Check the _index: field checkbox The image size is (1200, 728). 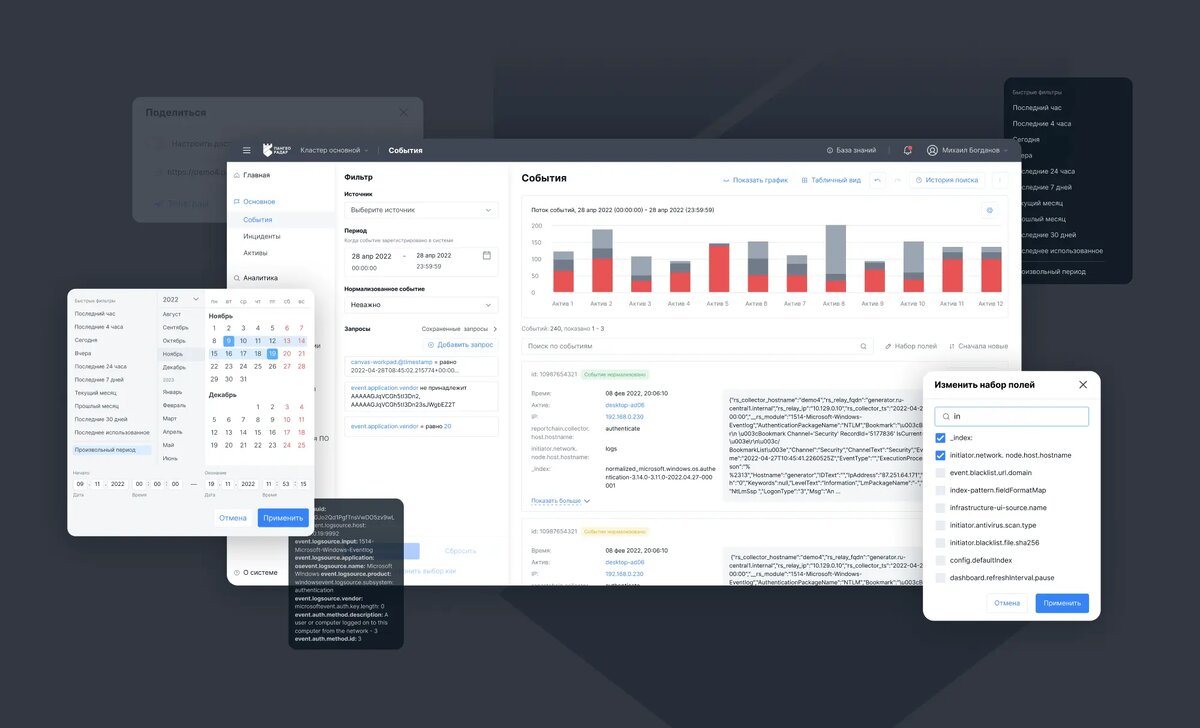click(940, 438)
